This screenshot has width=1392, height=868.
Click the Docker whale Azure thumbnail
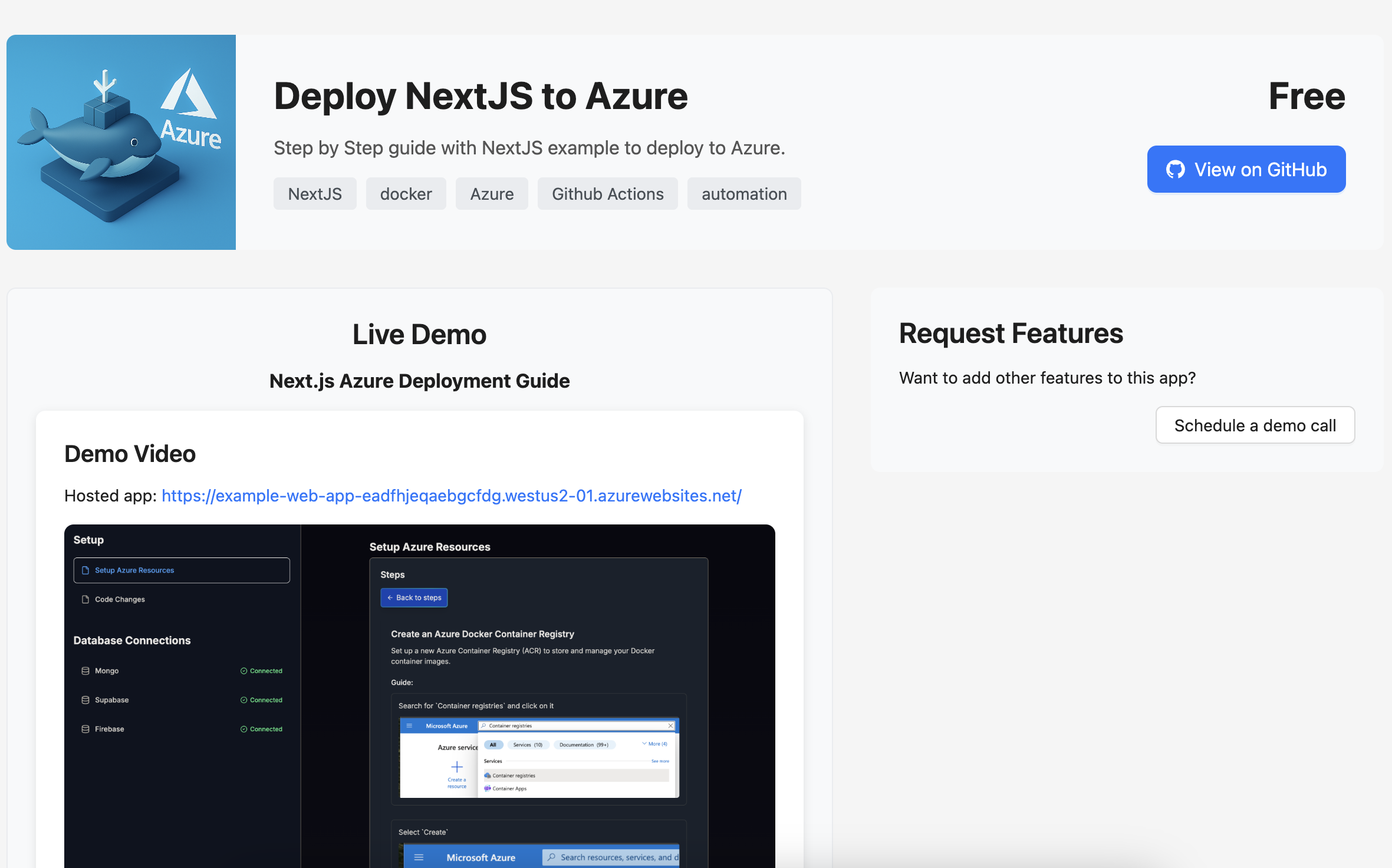[121, 142]
